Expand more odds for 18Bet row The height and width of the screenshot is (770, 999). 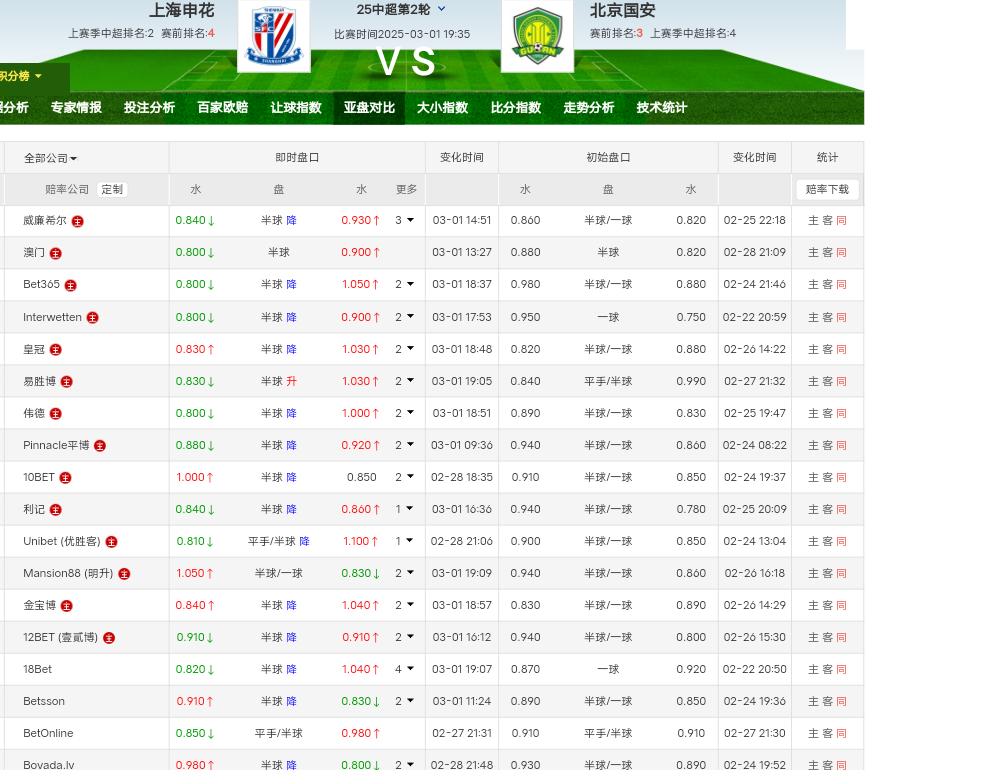pos(405,669)
